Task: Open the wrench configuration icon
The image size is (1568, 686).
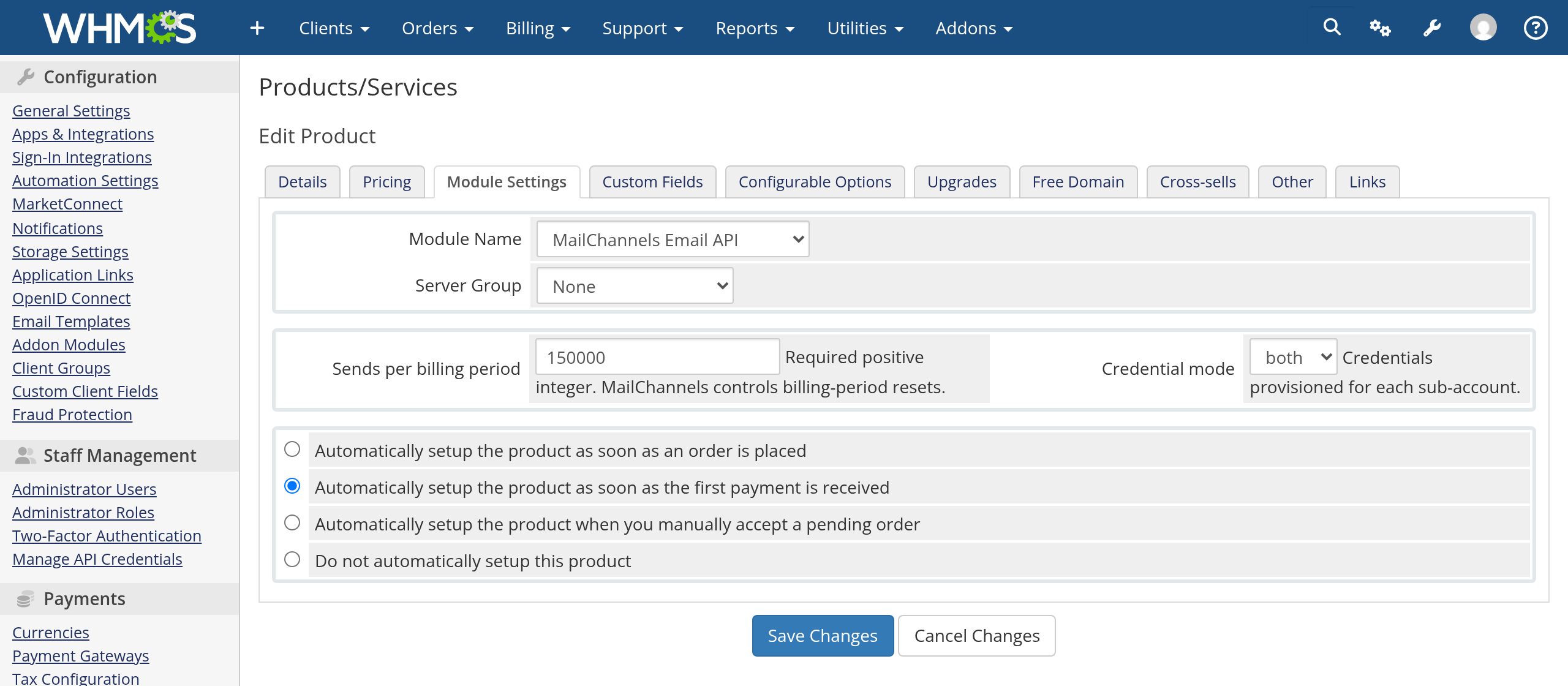Action: pyautogui.click(x=1432, y=28)
